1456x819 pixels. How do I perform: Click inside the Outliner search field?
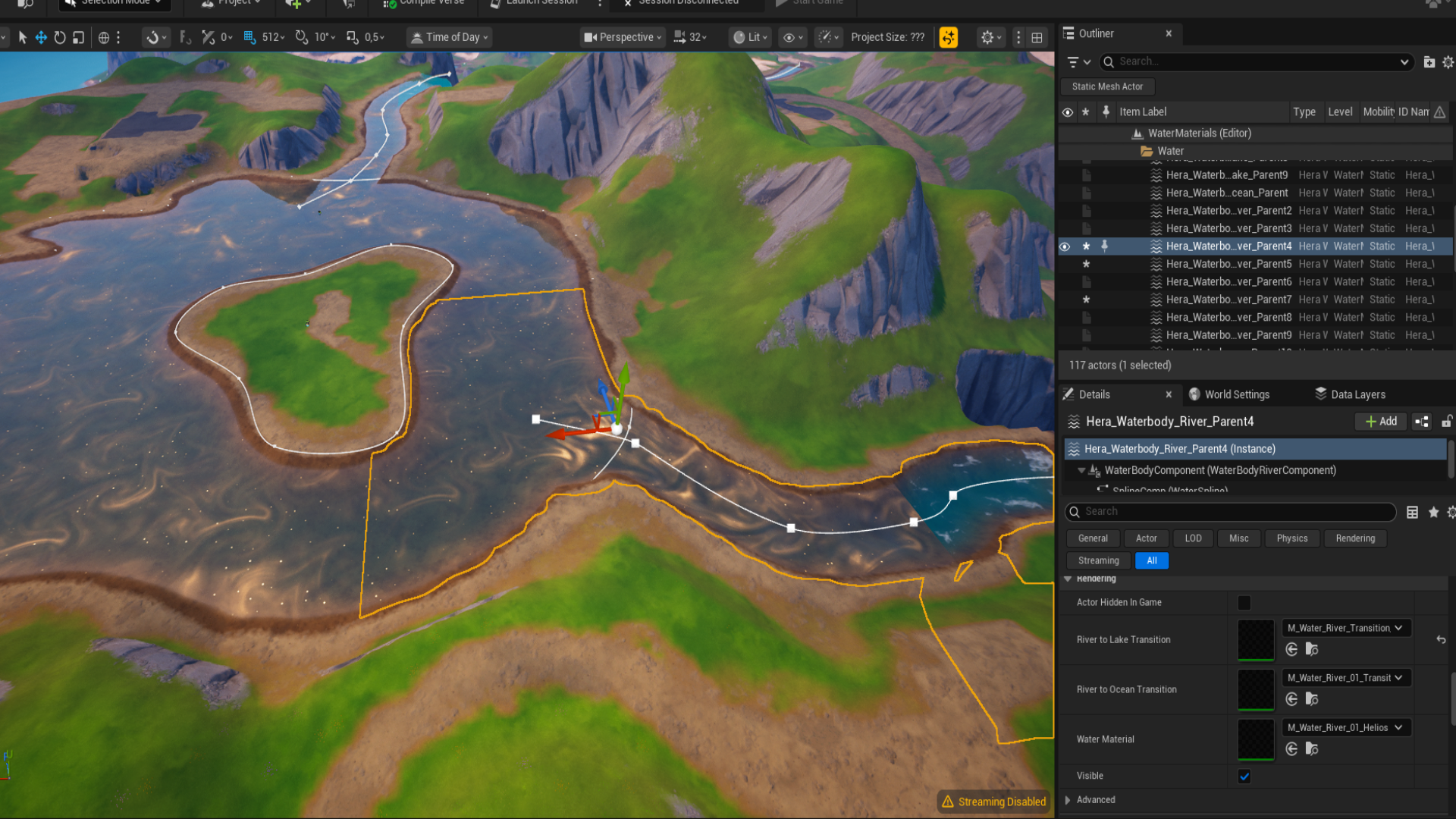(x=1251, y=61)
